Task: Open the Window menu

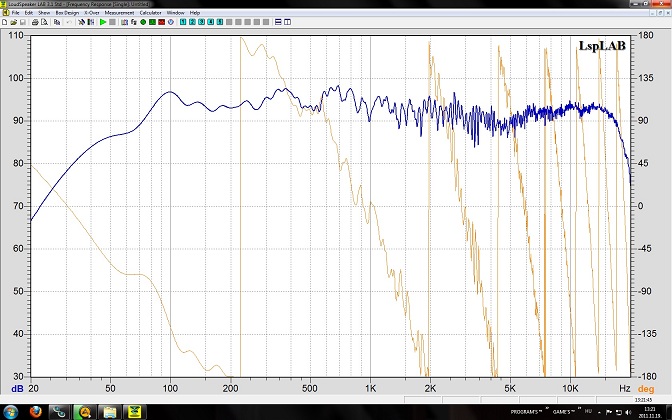Action: click(x=175, y=13)
